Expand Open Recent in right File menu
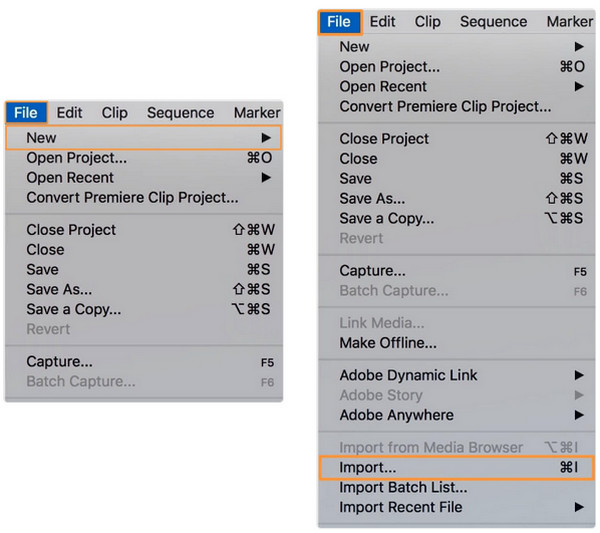This screenshot has width=600, height=533. 457,86
